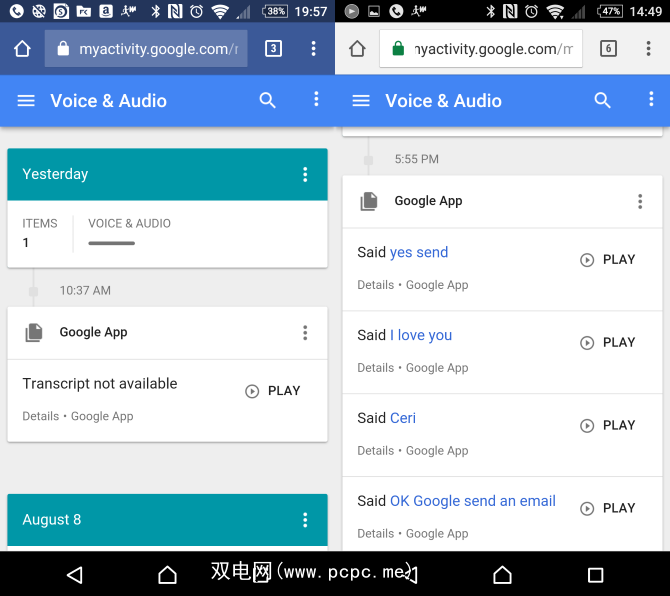Viewport: 670px width, 596px height.
Task: Open Chrome overflow menu in left screenshot
Action: click(313, 48)
